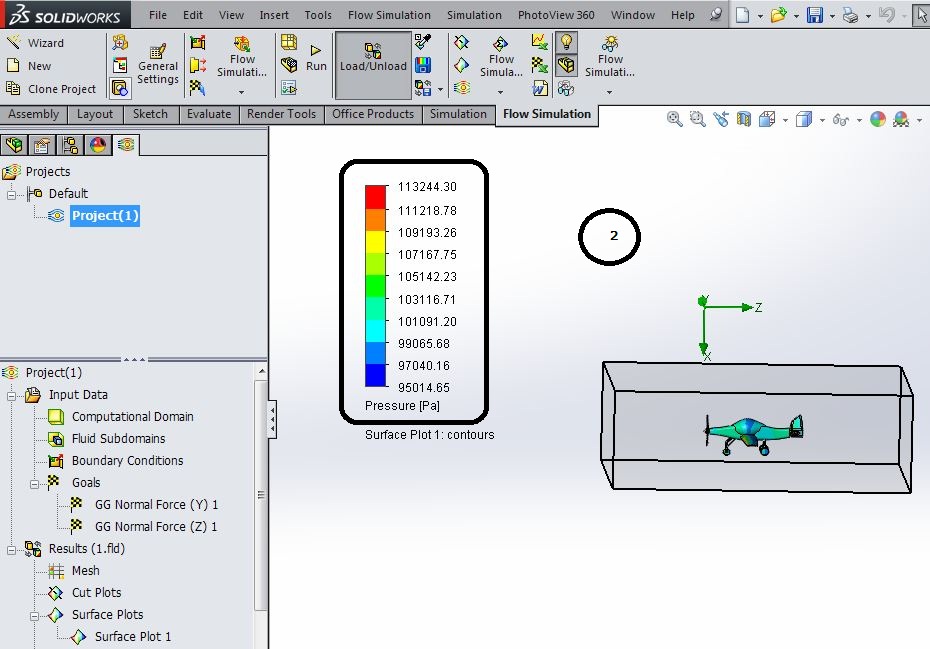Viewport: 930px width, 649px height.
Task: Collapse the Input Data tree node
Action: point(11,395)
